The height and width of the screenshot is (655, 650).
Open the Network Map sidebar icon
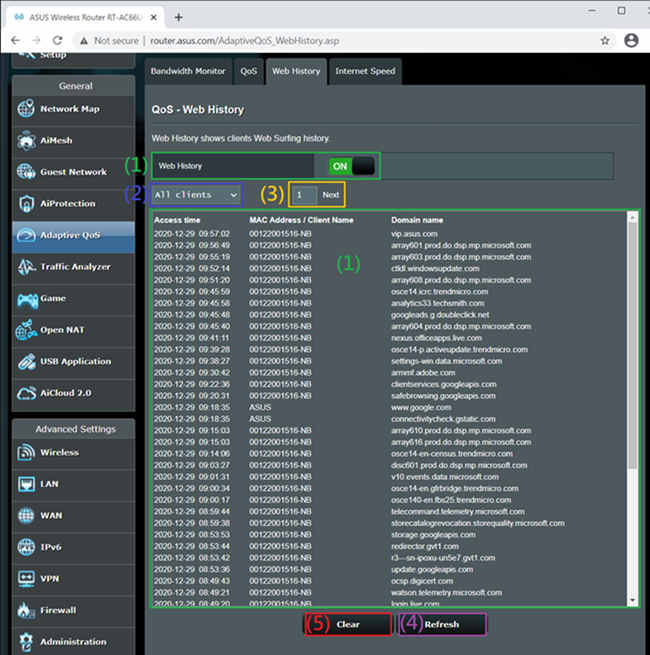(26, 109)
